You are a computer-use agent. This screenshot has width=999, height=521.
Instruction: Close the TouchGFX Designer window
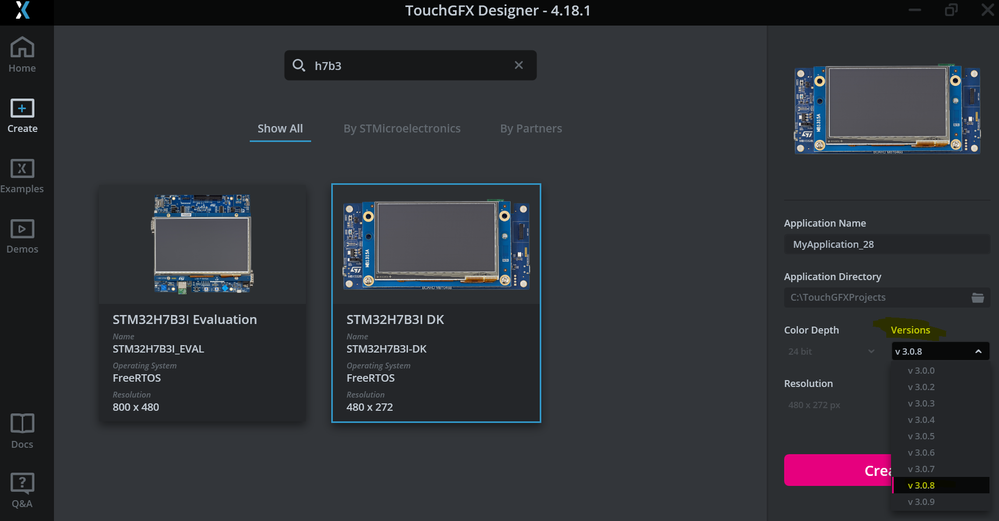pyautogui.click(x=987, y=10)
